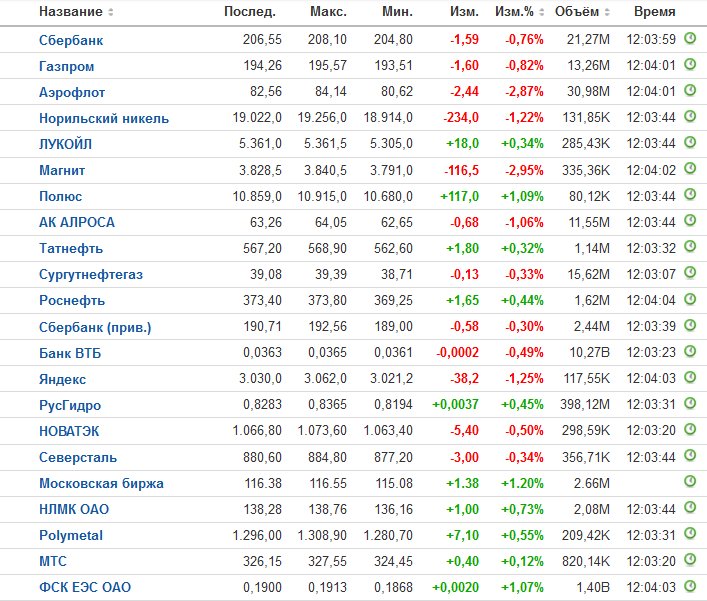Open the Аэрофлот stock link
Image resolution: width=707 pixels, height=601 pixels.
pos(72,92)
